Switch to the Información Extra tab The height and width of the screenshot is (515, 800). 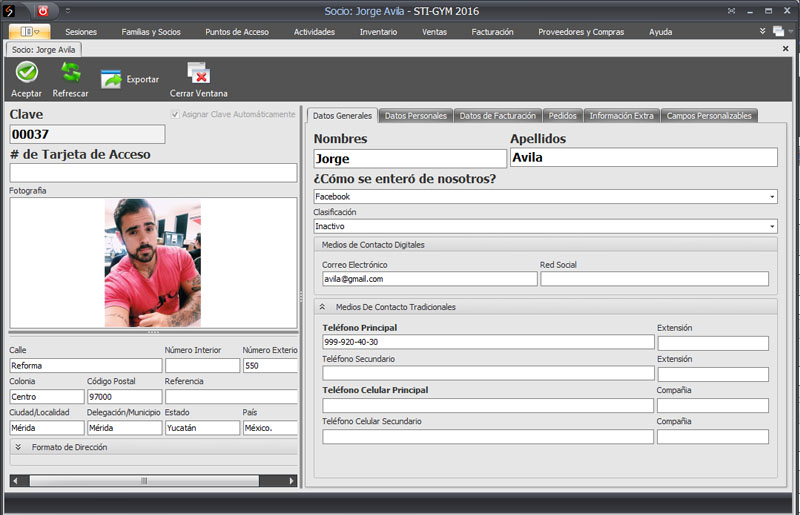621,116
